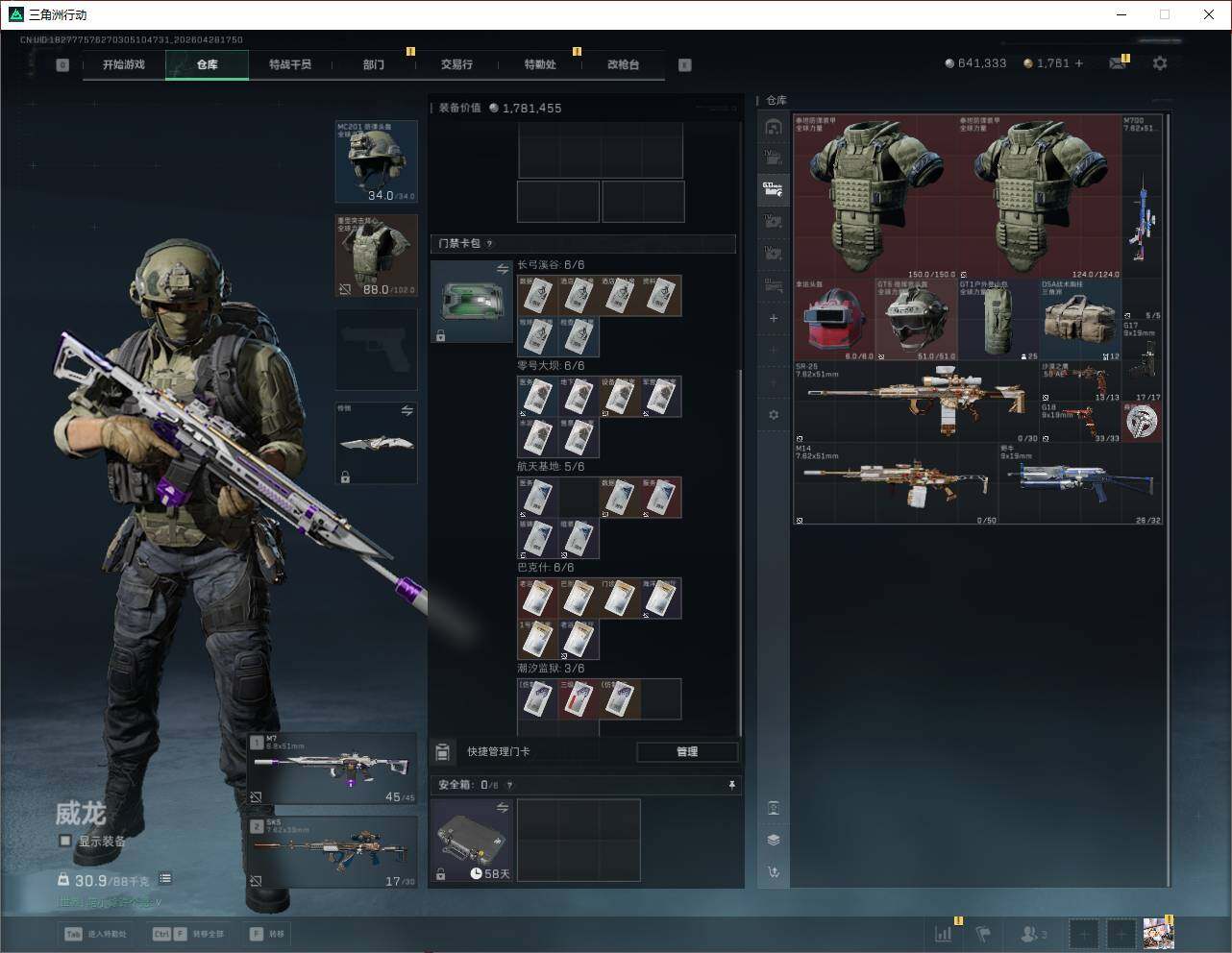Select the MC201 helmet slot
1232x953 pixels.
click(x=377, y=161)
